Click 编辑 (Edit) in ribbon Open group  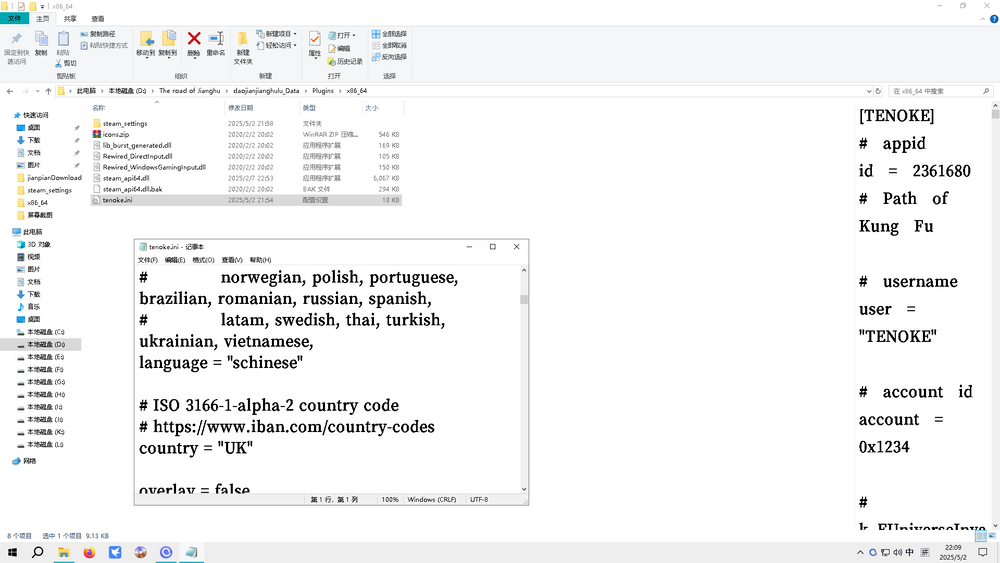tap(339, 48)
